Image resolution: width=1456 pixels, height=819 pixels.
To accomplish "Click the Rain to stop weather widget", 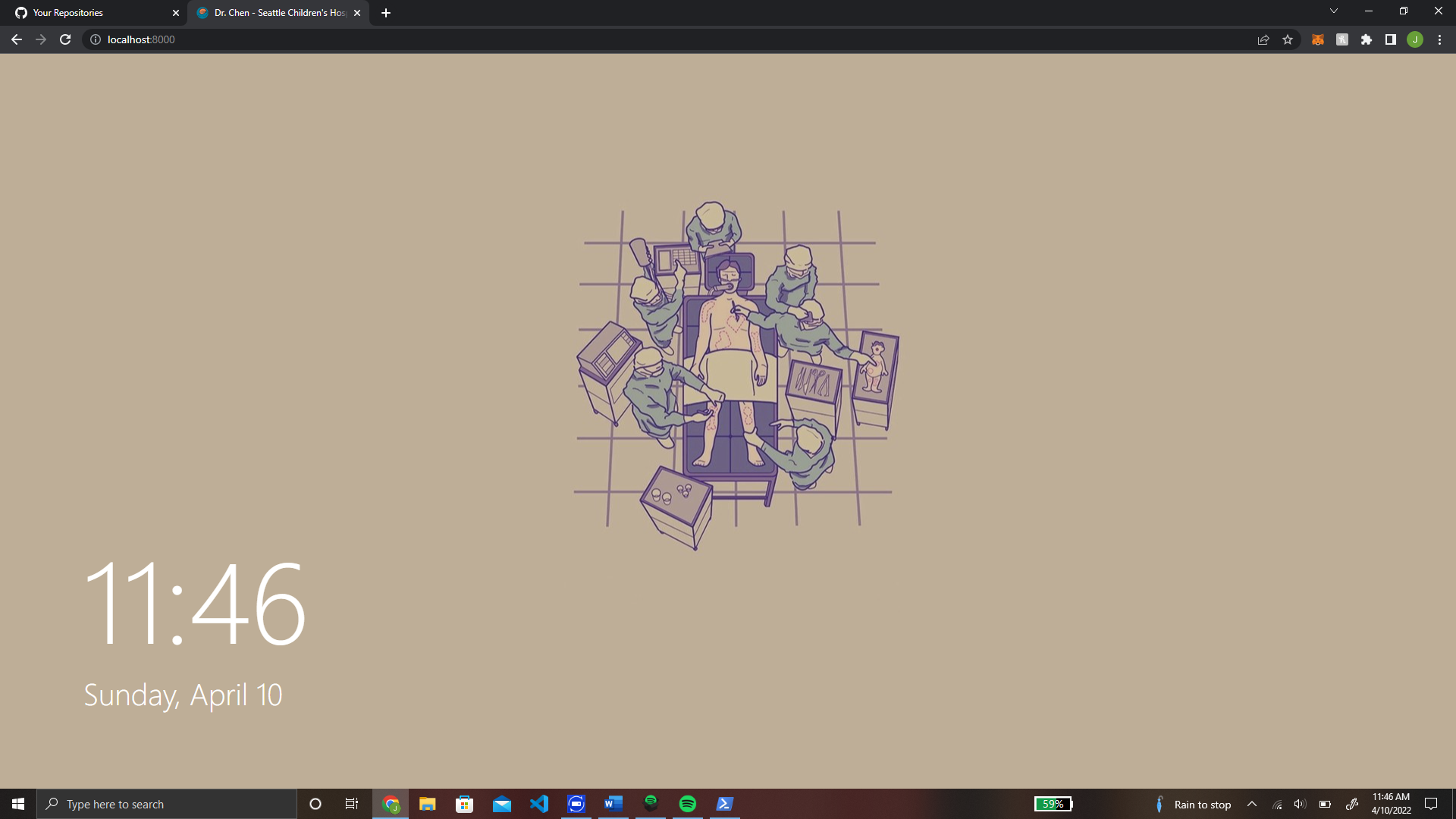I will (1194, 805).
